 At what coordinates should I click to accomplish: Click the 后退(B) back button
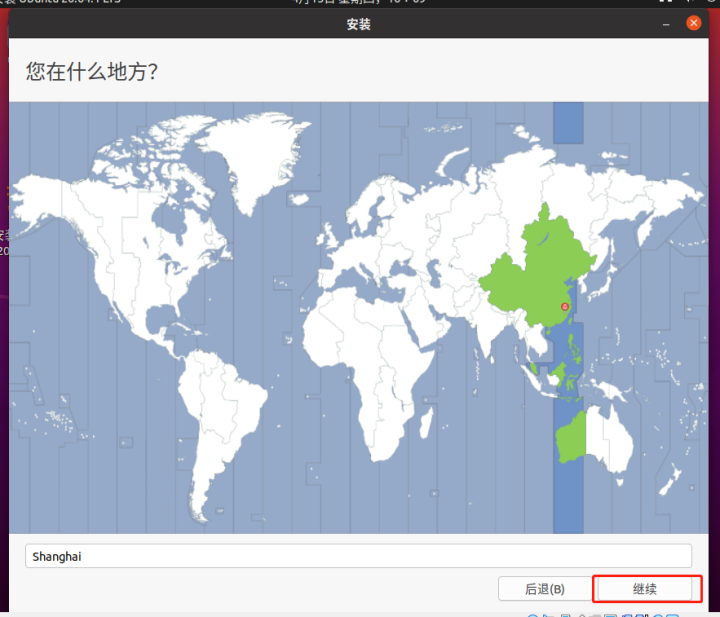pos(545,589)
